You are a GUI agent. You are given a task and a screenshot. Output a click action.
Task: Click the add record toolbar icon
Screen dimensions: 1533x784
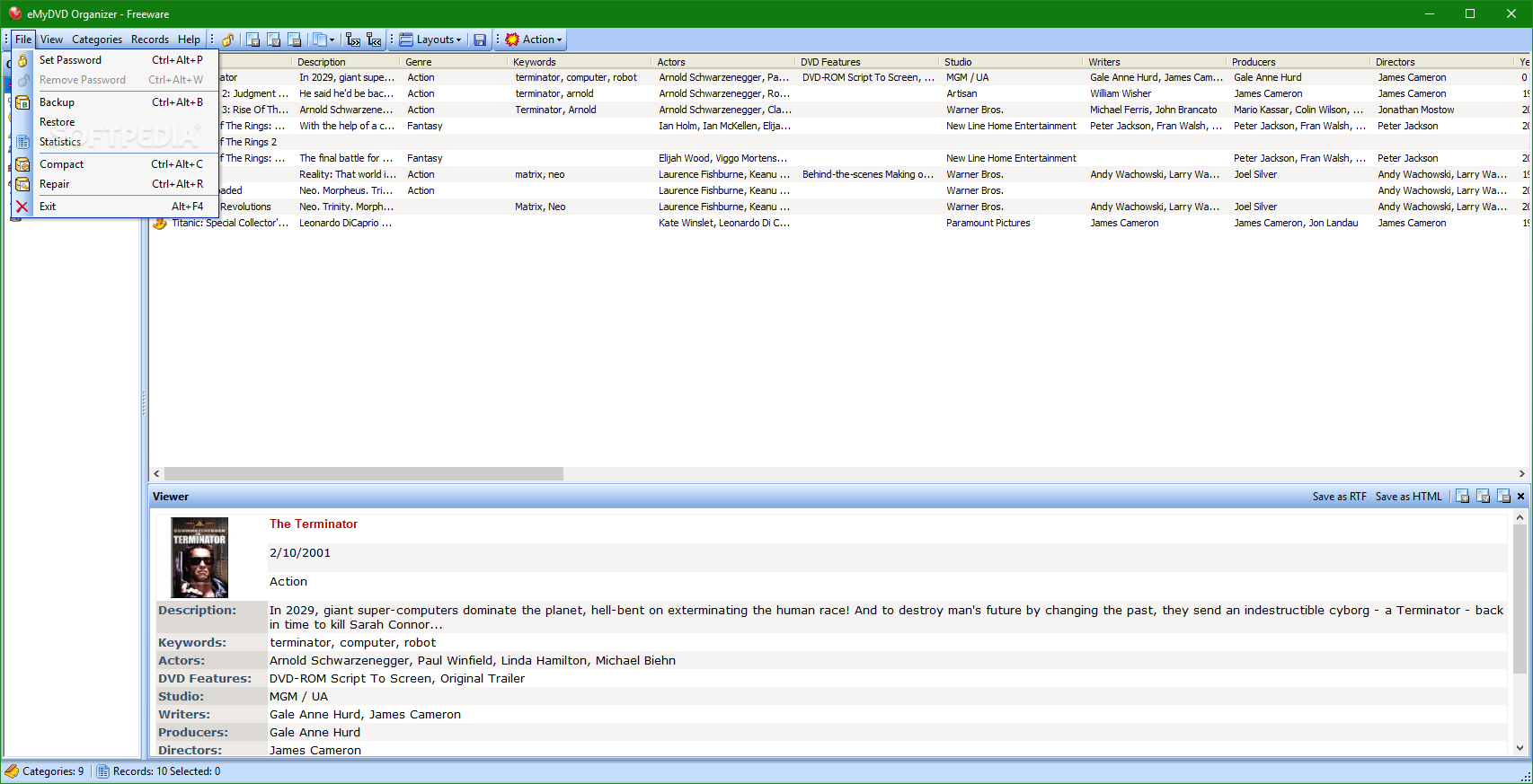click(x=253, y=40)
